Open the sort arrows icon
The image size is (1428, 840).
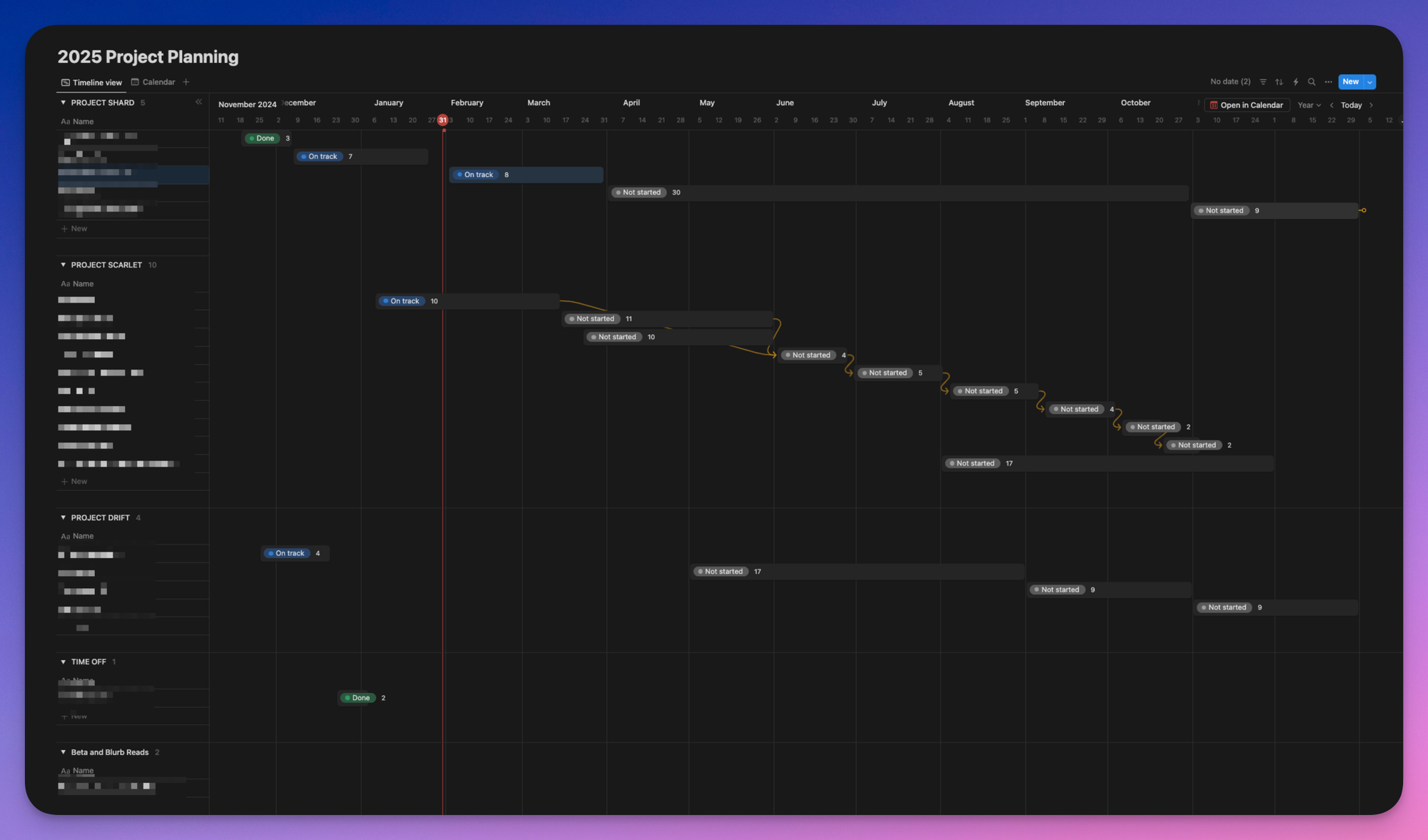coord(1279,82)
